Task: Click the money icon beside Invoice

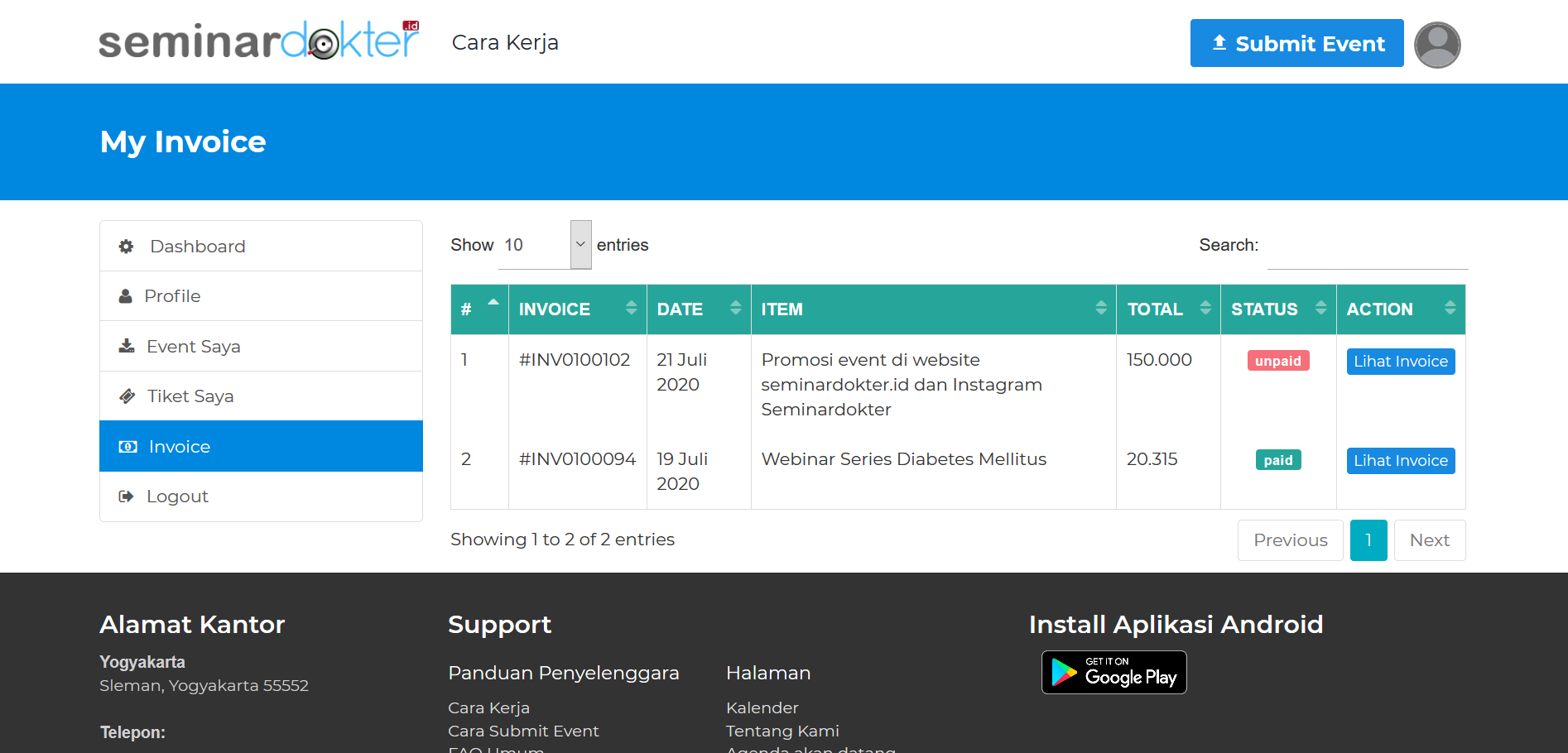Action: (x=128, y=447)
